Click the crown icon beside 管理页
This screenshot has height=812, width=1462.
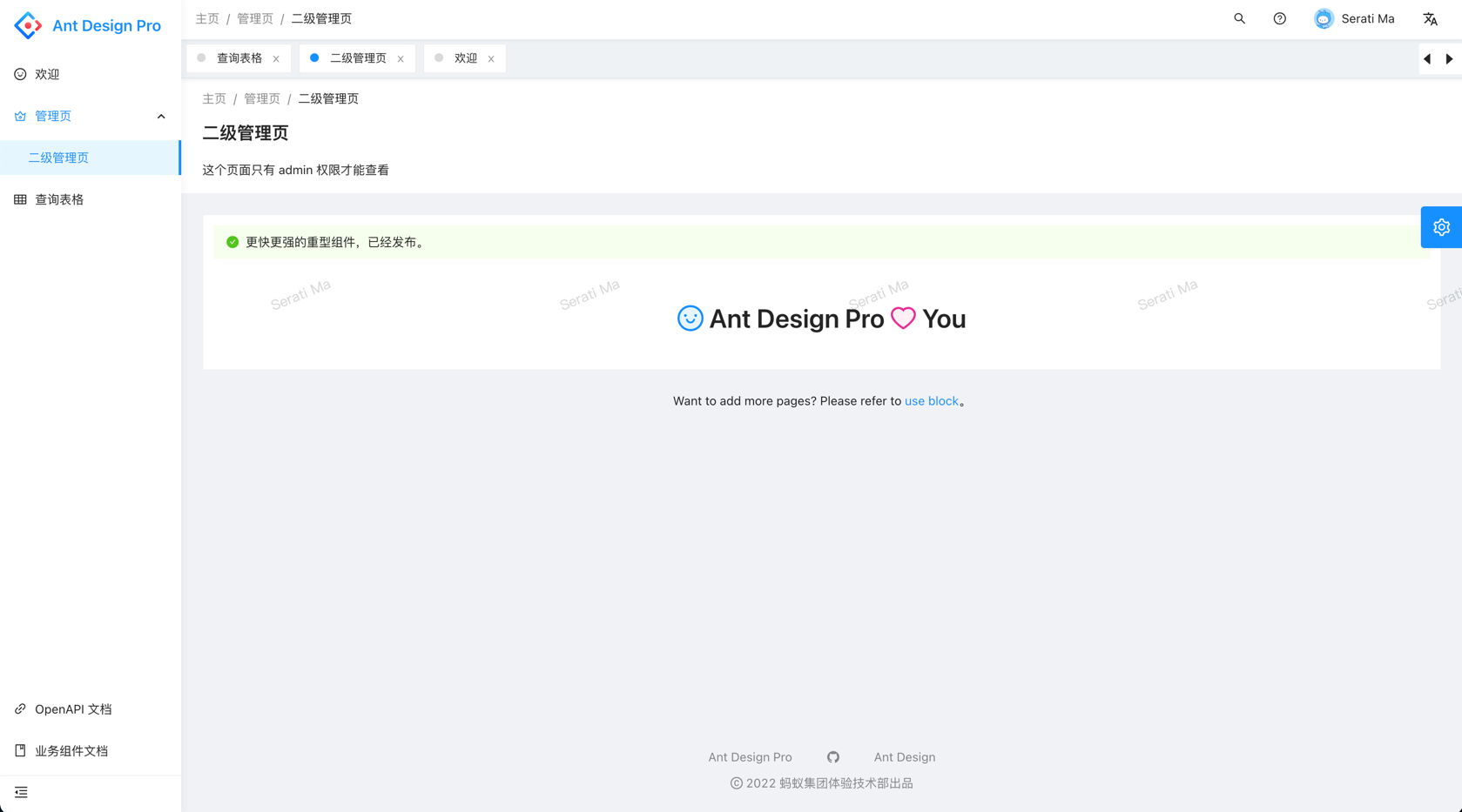[20, 116]
